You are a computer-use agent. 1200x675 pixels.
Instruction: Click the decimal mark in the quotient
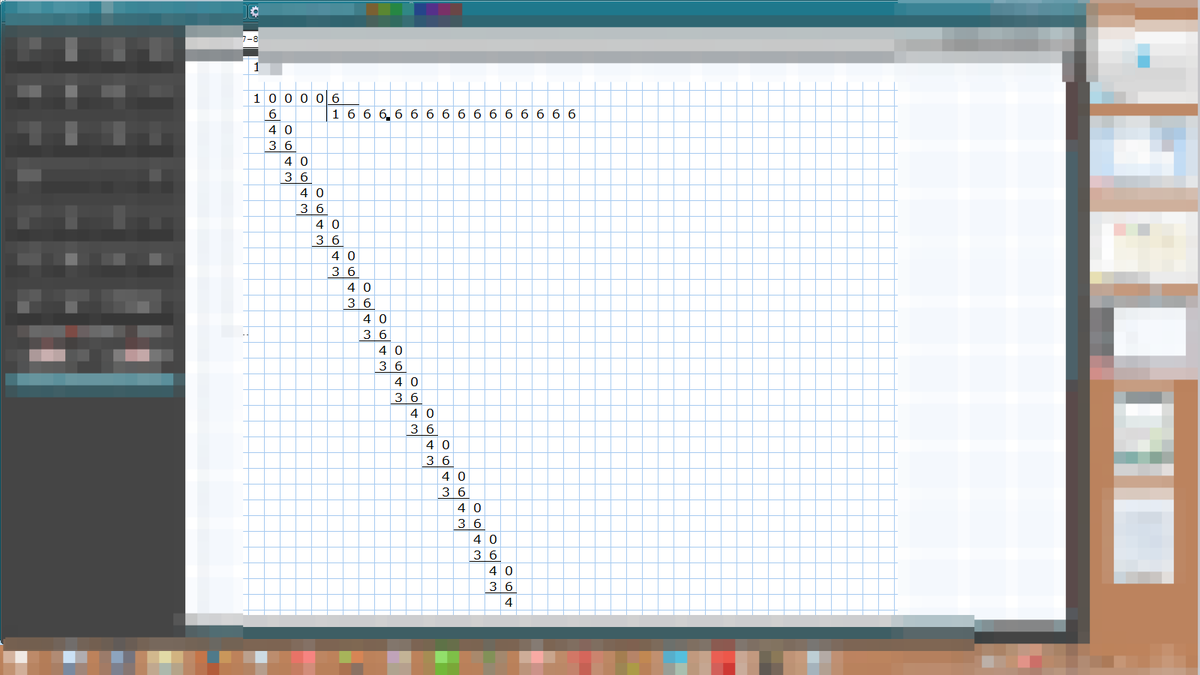(x=388, y=119)
